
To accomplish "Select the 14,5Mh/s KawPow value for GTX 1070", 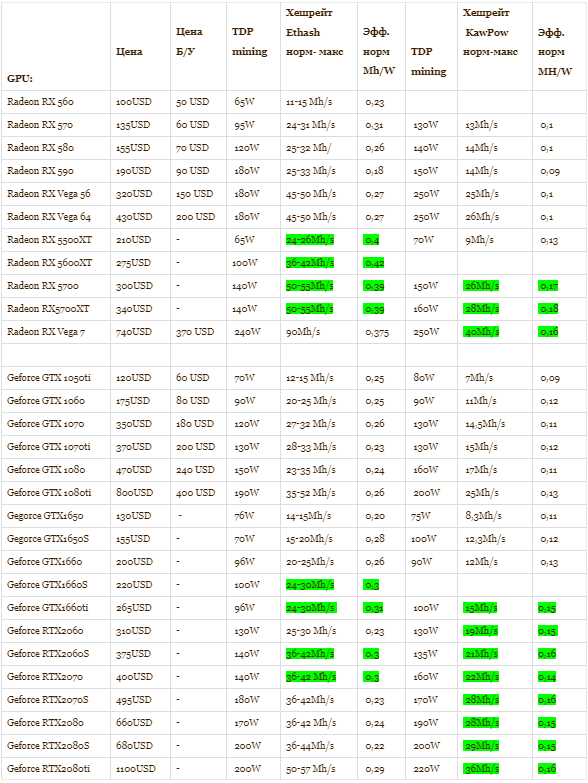I will [485, 424].
